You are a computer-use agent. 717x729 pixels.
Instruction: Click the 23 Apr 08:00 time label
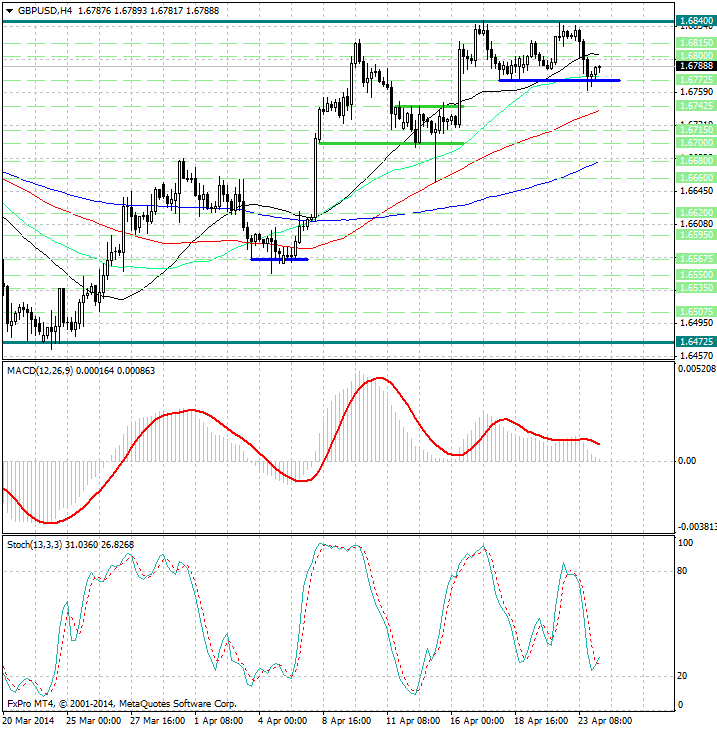click(605, 721)
